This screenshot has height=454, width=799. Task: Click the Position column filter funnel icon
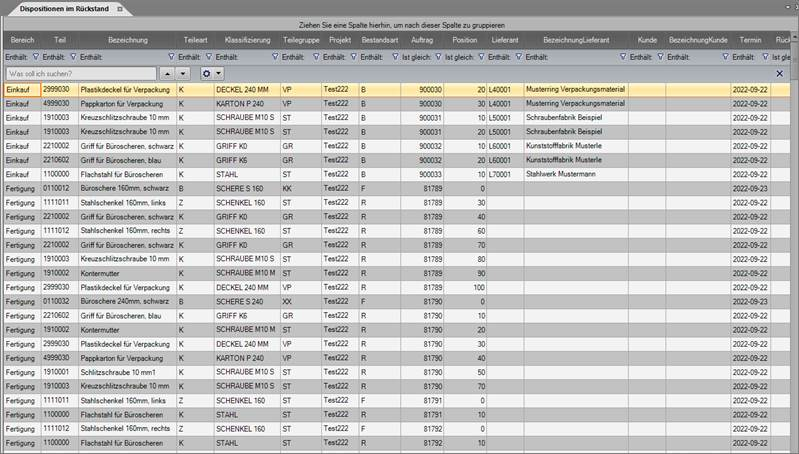[481, 57]
